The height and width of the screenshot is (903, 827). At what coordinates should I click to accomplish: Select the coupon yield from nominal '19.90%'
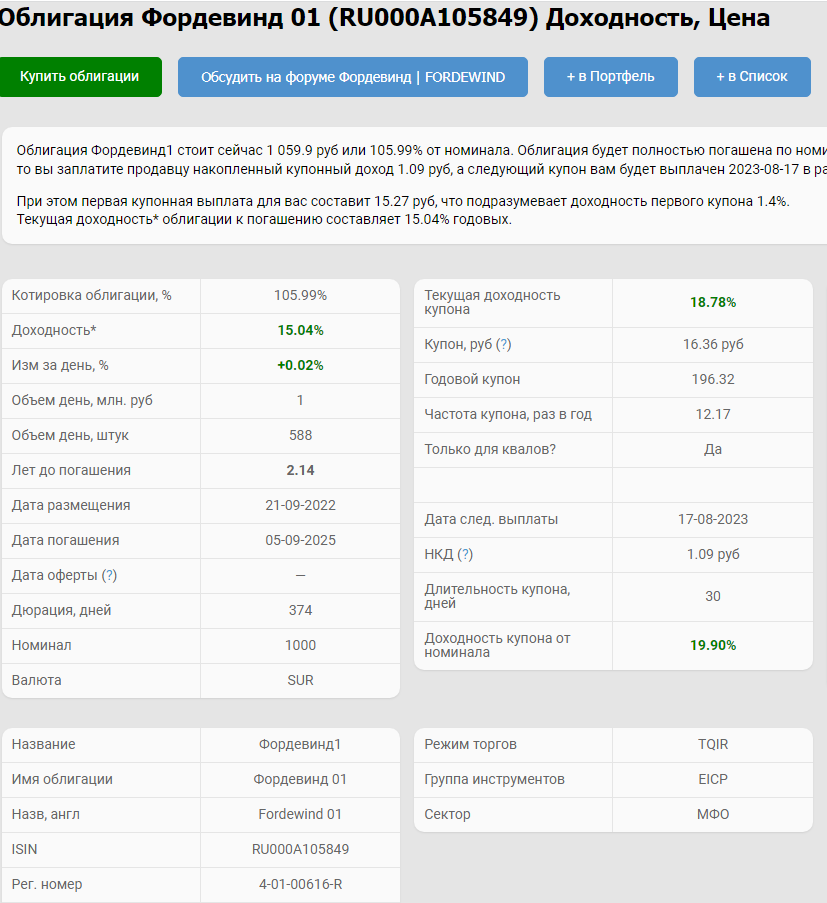pyautogui.click(x=713, y=646)
